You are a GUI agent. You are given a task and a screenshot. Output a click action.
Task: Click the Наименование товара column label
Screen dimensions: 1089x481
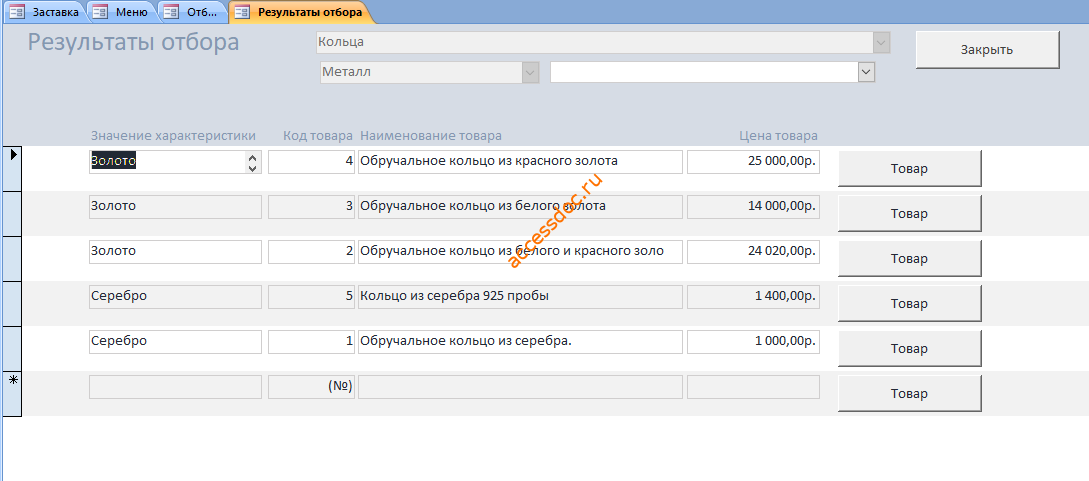431,135
